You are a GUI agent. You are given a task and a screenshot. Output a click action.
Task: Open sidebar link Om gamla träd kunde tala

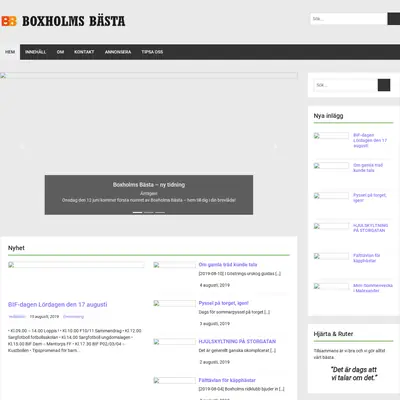coord(368,168)
